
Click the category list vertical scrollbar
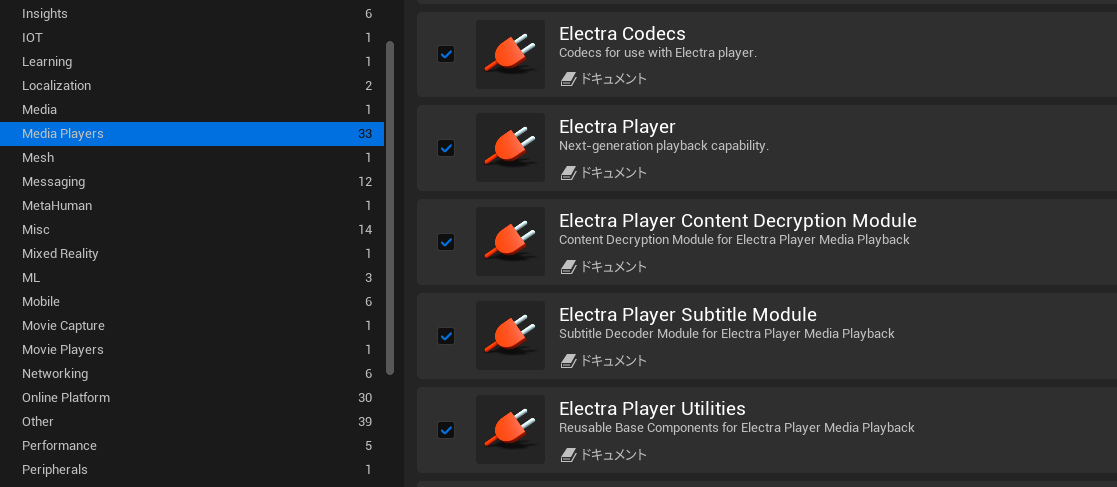[390, 207]
